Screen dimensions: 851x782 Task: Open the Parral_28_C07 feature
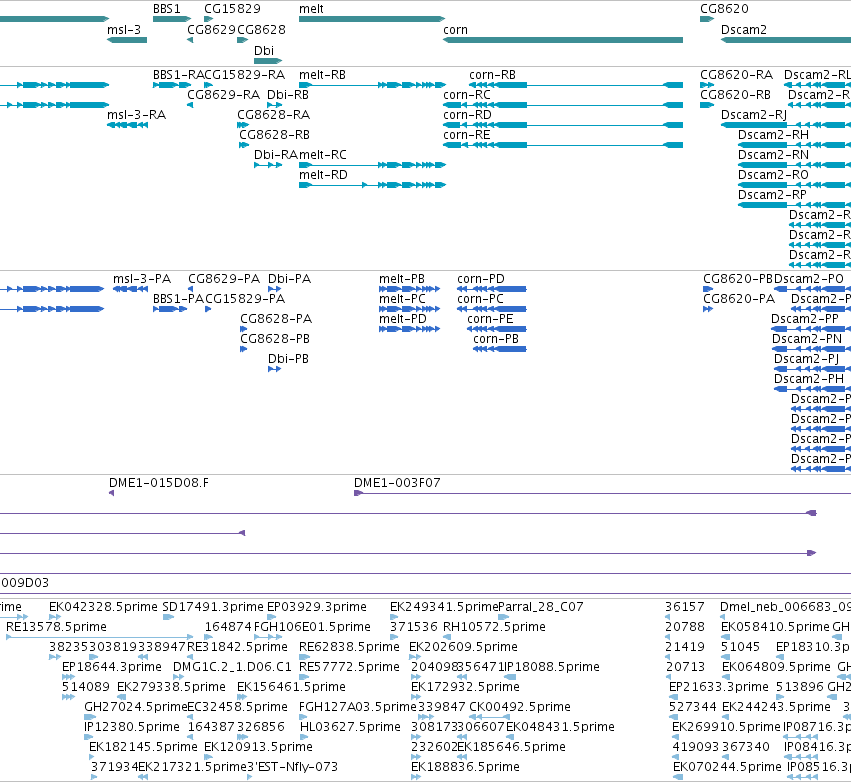pos(541,607)
